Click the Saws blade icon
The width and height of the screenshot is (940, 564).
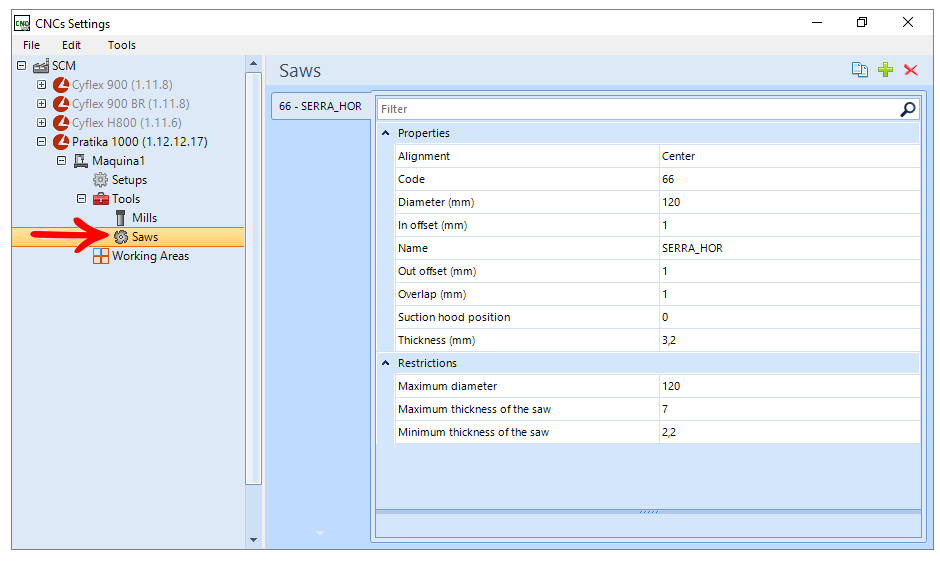click(x=121, y=237)
